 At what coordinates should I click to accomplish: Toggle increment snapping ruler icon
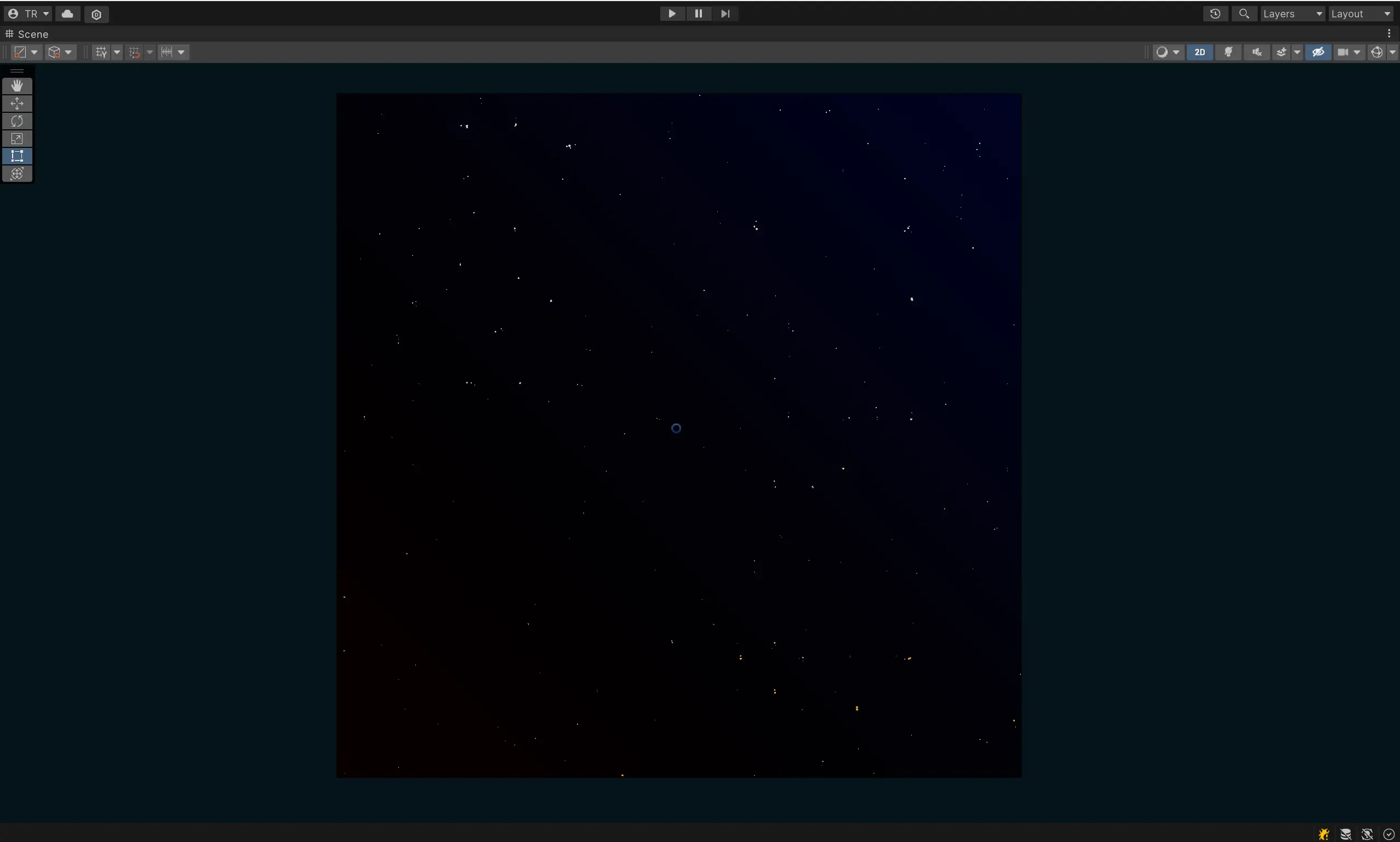167,52
